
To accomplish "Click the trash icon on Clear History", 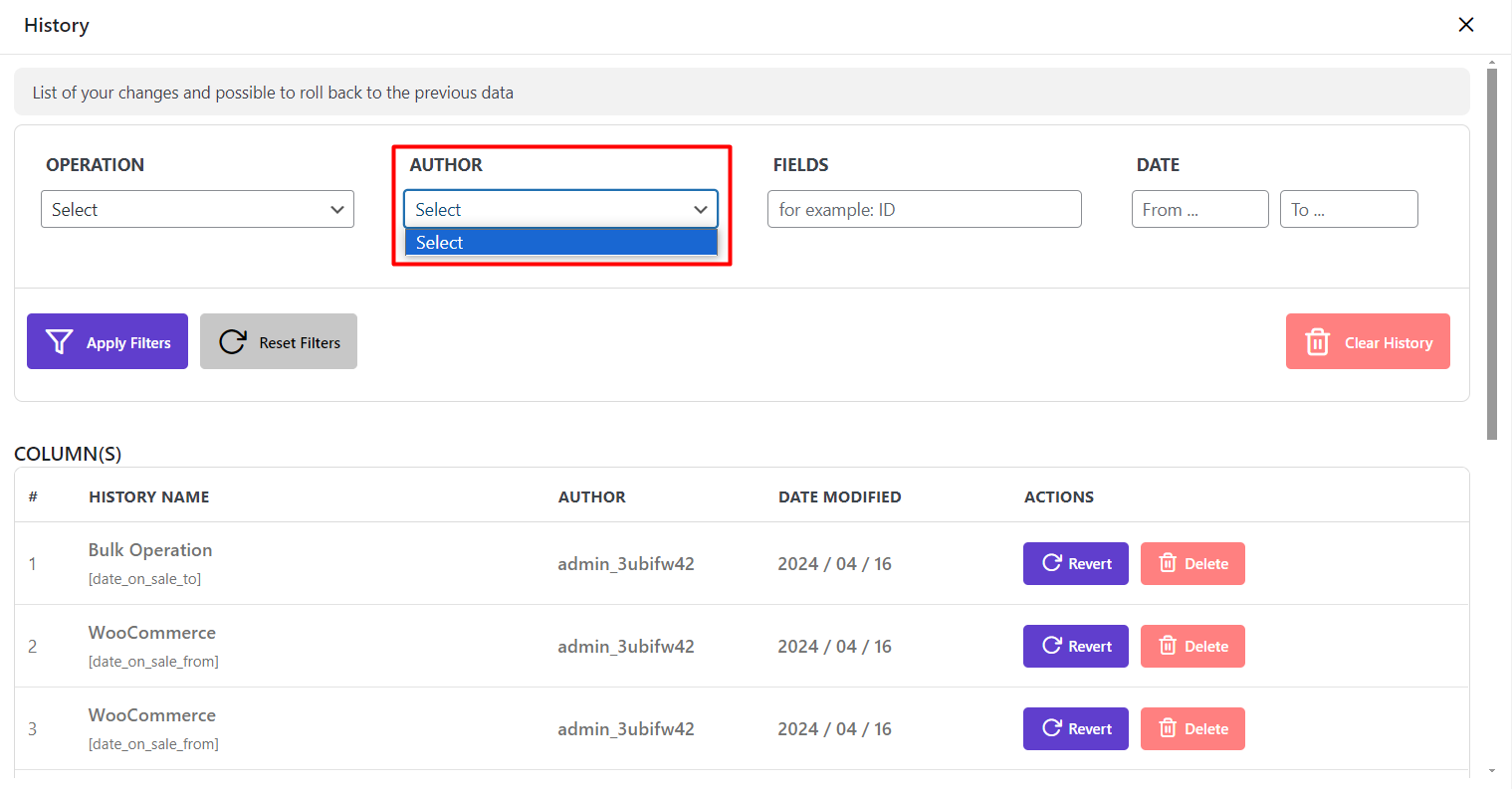I will pos(1317,342).
